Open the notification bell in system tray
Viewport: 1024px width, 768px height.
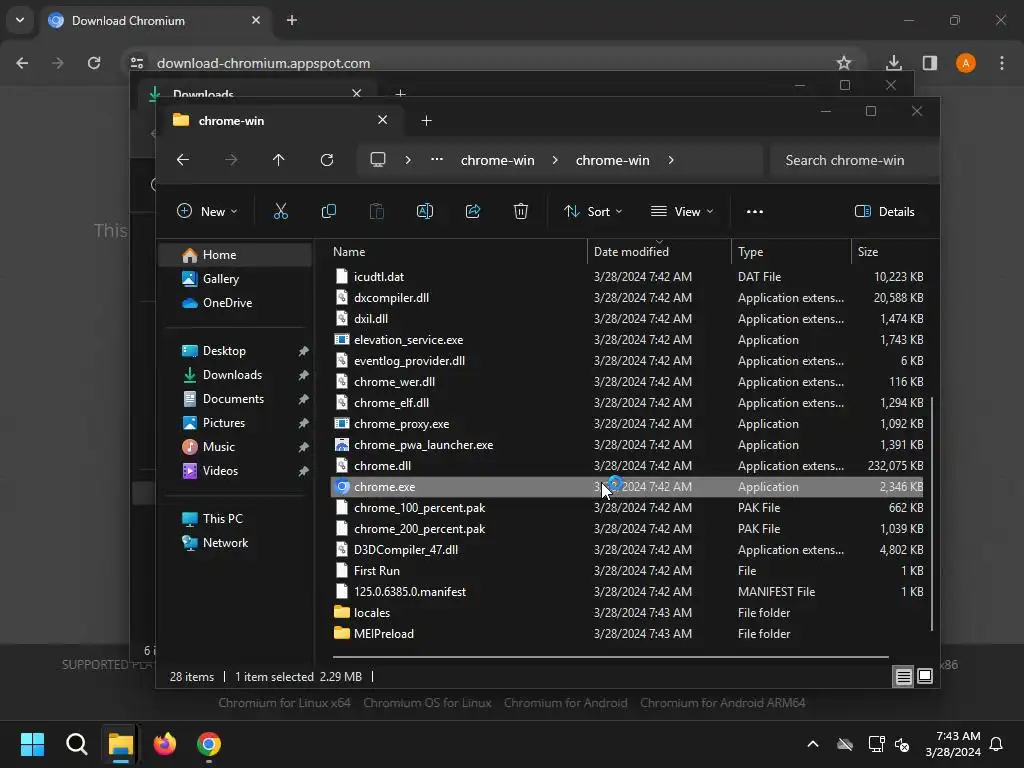(x=997, y=744)
